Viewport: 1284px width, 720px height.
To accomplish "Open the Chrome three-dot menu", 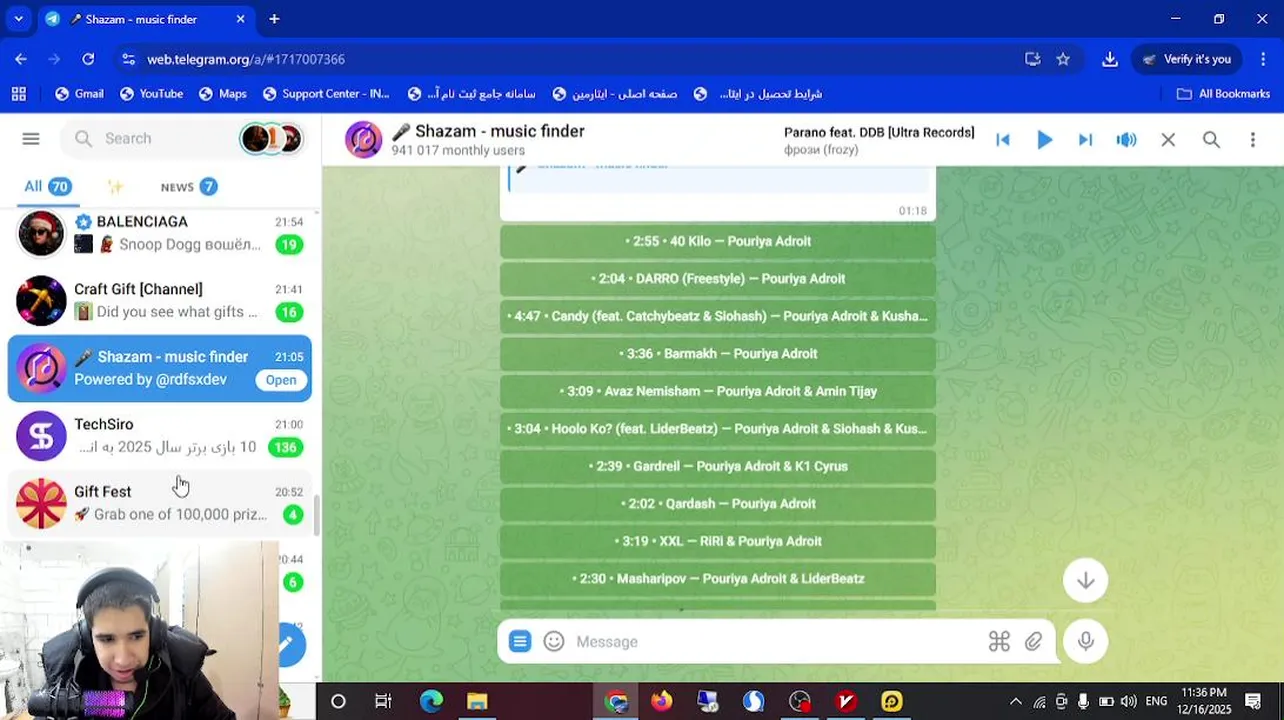I will click(1263, 59).
